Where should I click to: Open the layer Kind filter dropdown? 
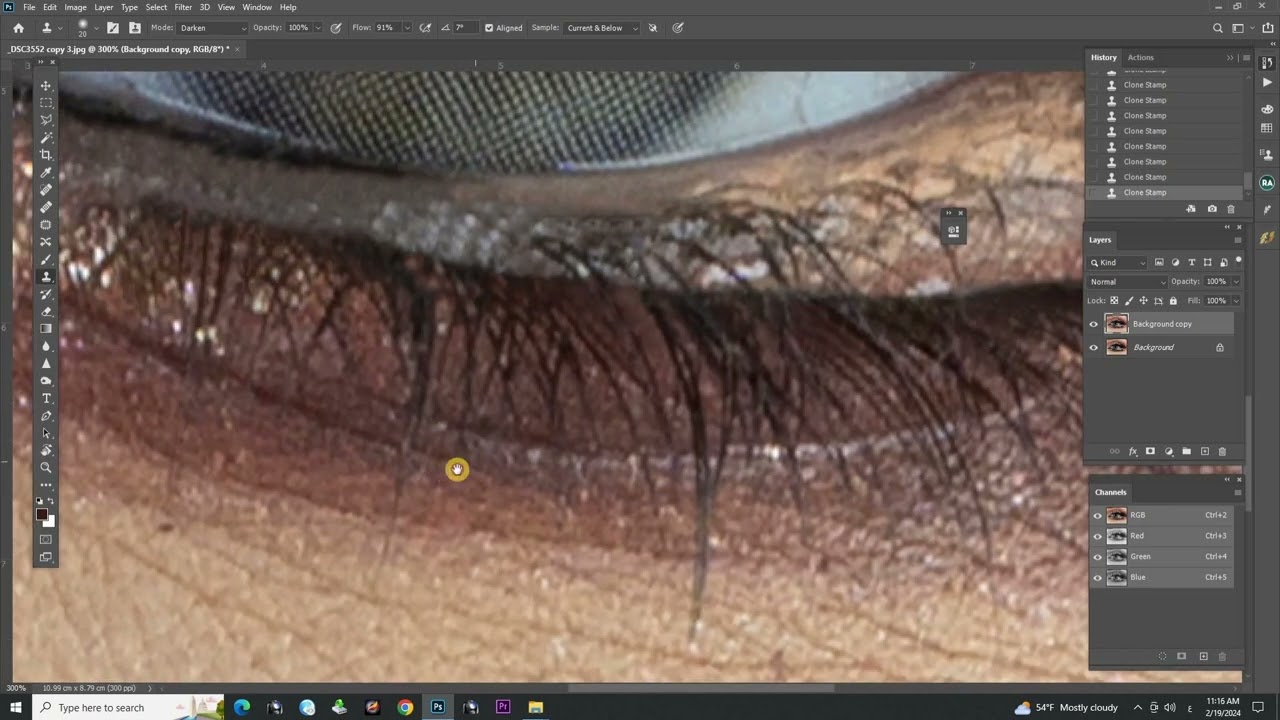(x=1118, y=262)
